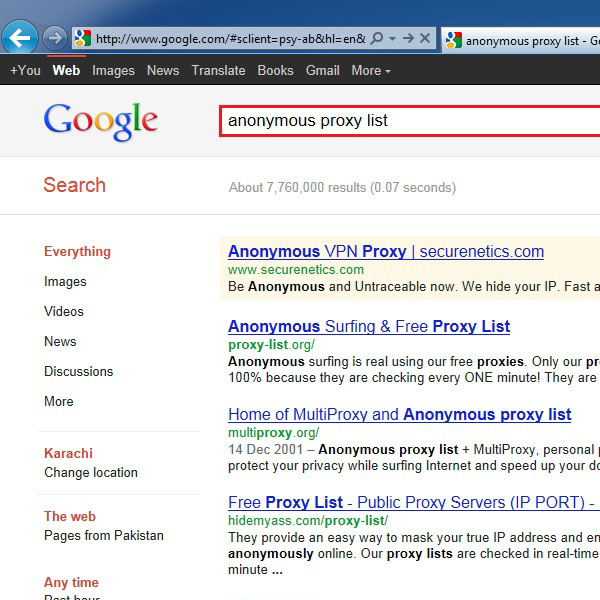
Task: Open 'Anonymous VPN Proxy | securenetics.com' ad link
Action: click(x=386, y=252)
